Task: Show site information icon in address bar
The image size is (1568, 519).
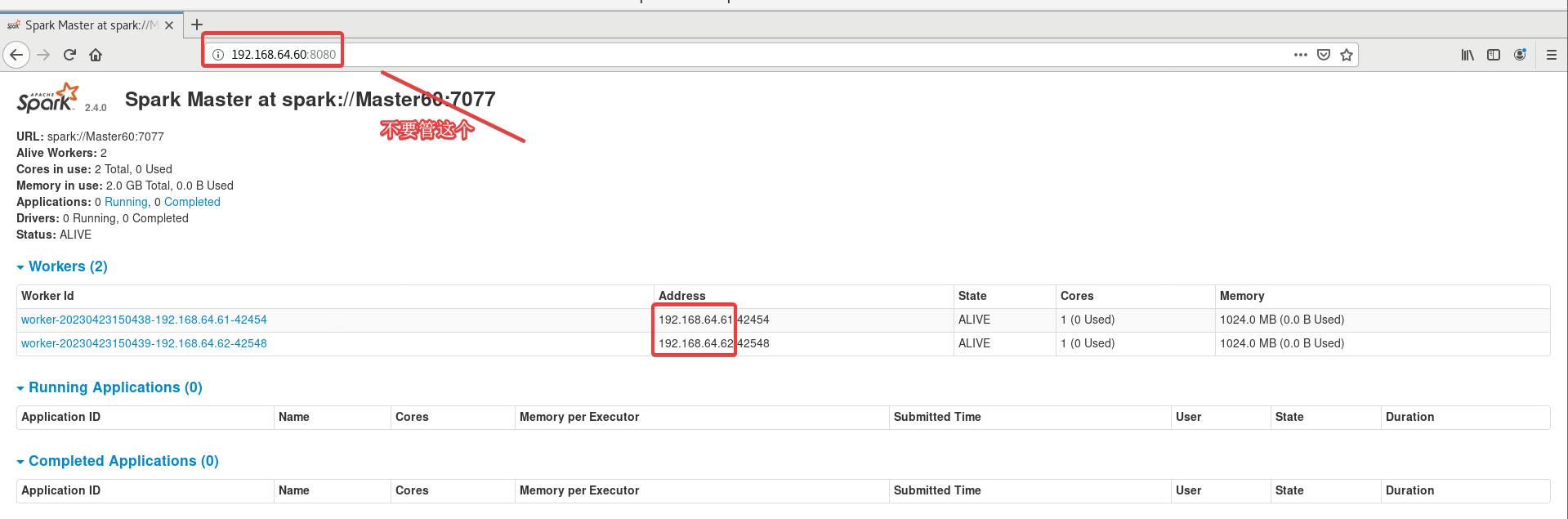Action: pos(218,55)
